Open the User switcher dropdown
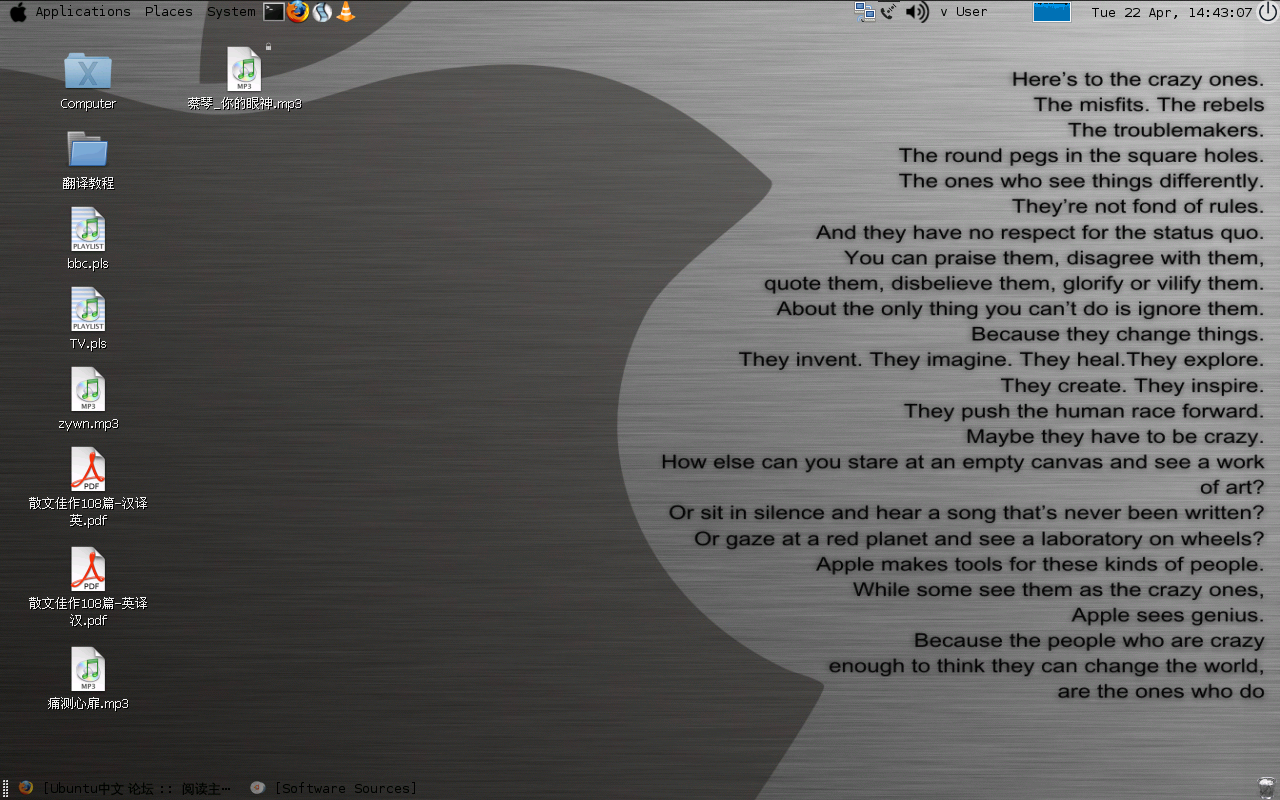 click(964, 12)
